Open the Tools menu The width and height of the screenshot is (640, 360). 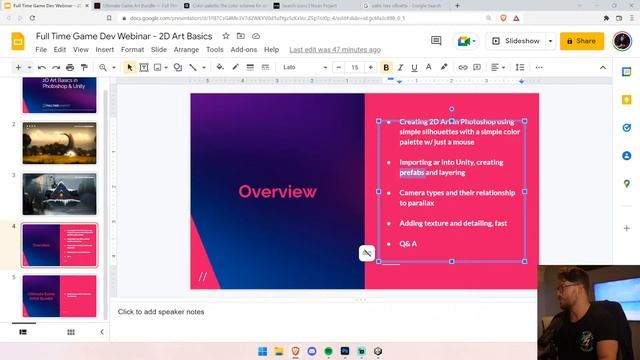[215, 49]
